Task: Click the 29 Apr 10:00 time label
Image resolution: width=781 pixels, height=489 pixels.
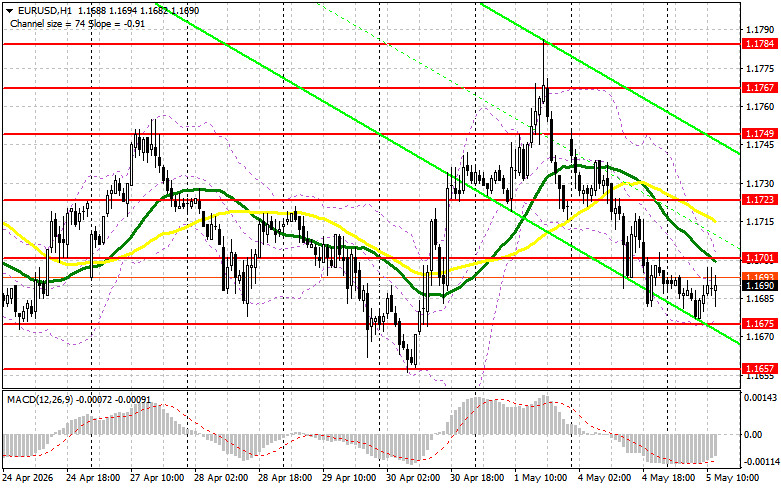Action: point(349,478)
